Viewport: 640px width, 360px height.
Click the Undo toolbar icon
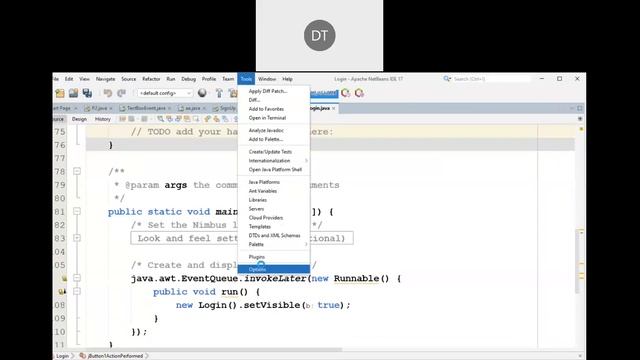pos(108,93)
